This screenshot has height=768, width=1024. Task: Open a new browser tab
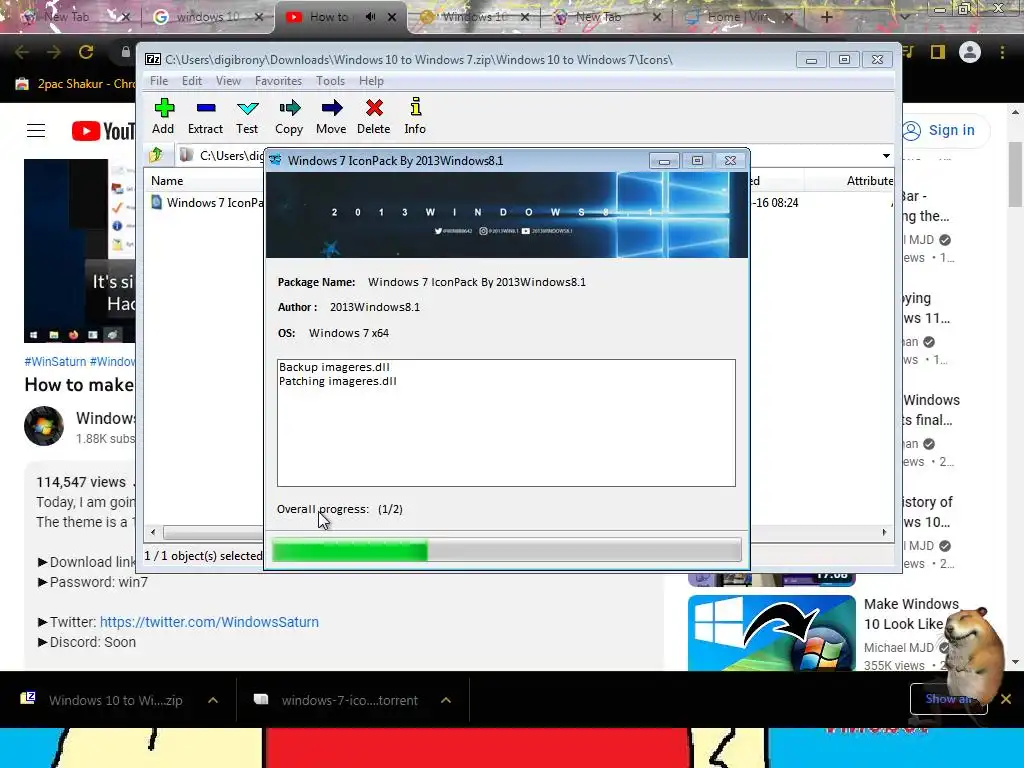click(826, 17)
